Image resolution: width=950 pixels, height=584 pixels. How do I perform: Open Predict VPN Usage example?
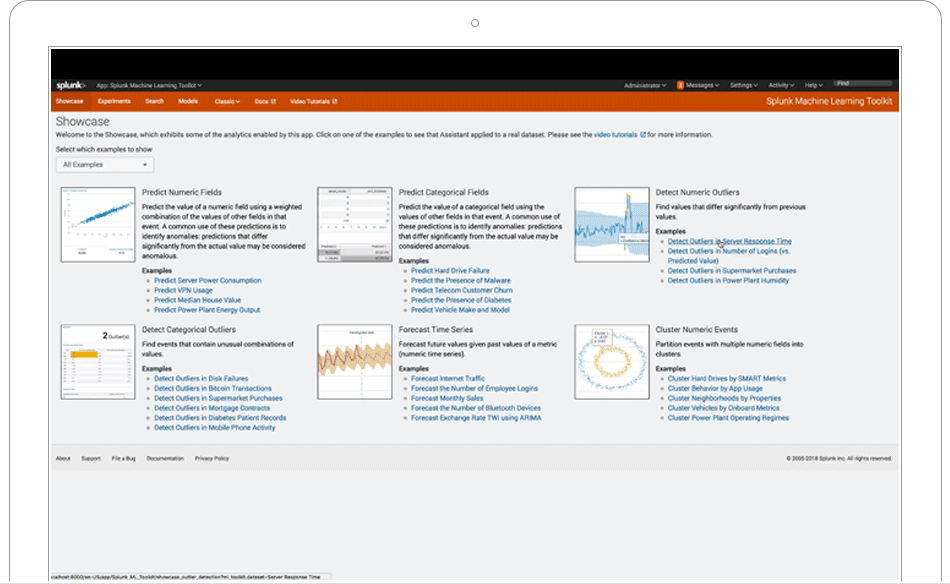[183, 290]
